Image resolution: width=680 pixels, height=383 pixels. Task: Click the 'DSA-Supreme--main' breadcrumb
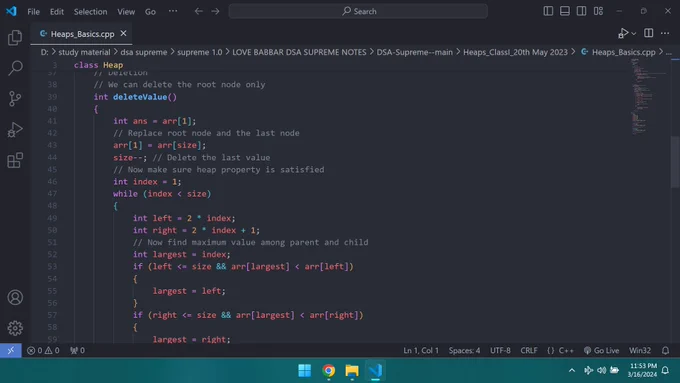(415, 52)
